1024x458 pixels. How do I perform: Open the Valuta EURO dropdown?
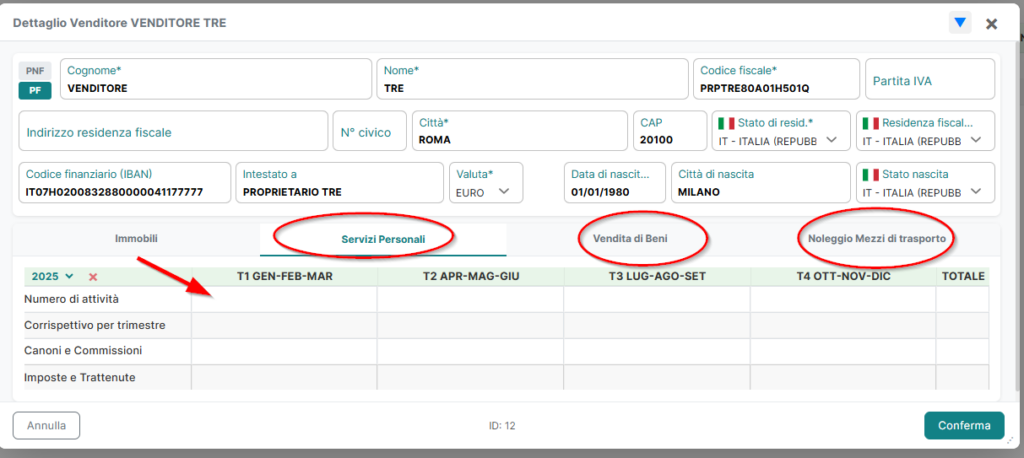(486, 183)
